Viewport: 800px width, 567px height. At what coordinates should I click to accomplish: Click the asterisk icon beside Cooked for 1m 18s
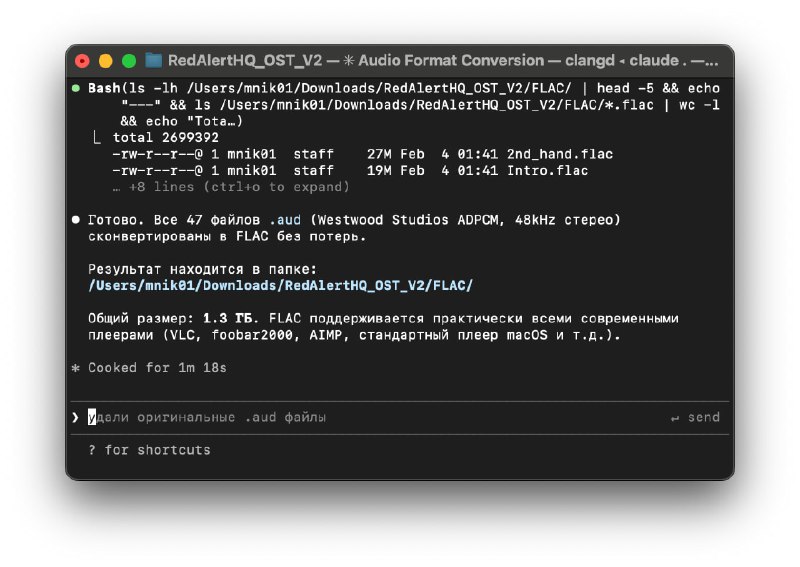click(x=76, y=368)
